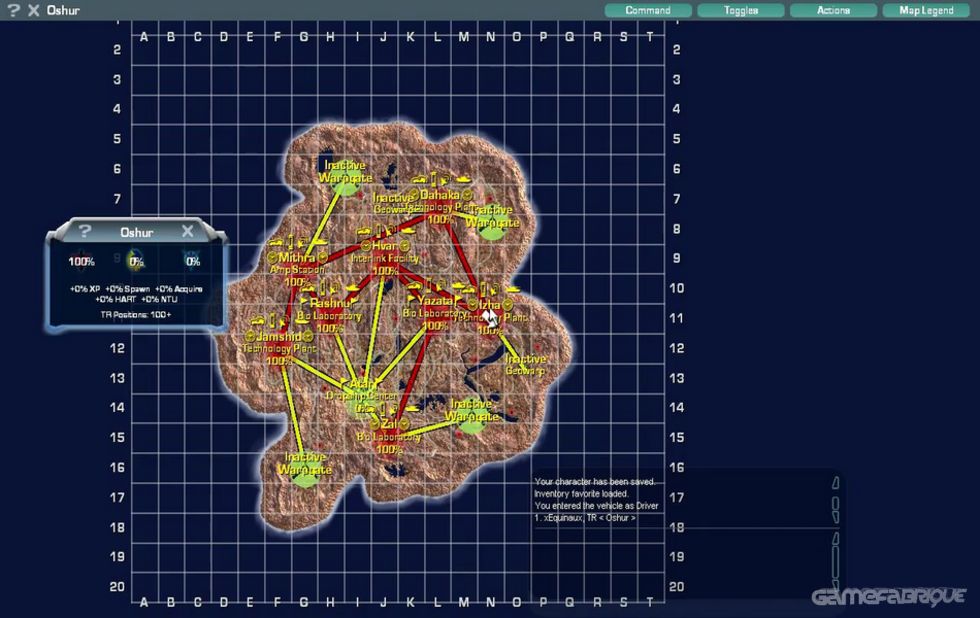The height and width of the screenshot is (618, 980).
Task: Click the Inactive Warpgate east of Dahaka
Action: tap(492, 216)
